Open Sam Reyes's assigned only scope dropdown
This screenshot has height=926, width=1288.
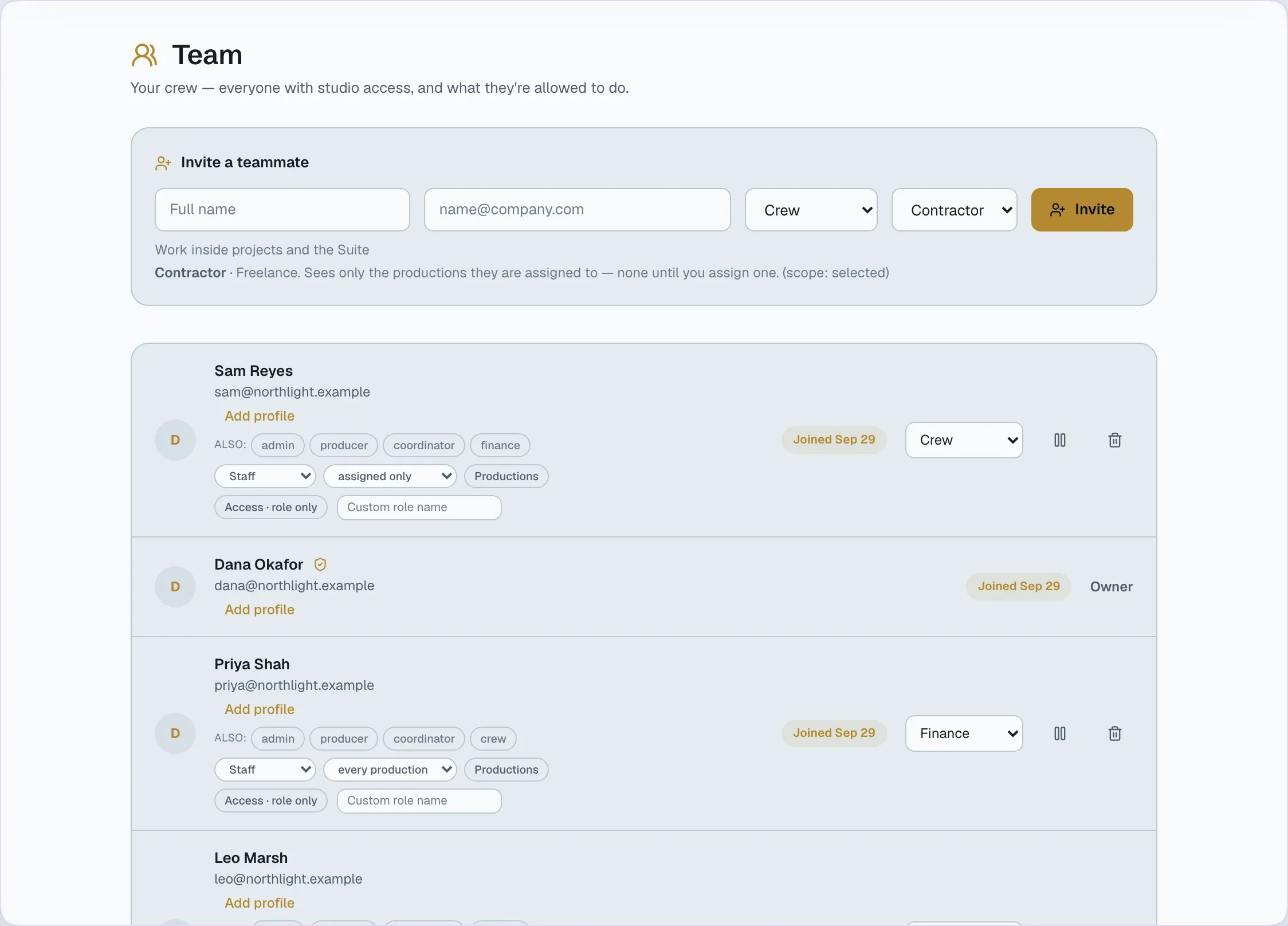click(x=390, y=476)
